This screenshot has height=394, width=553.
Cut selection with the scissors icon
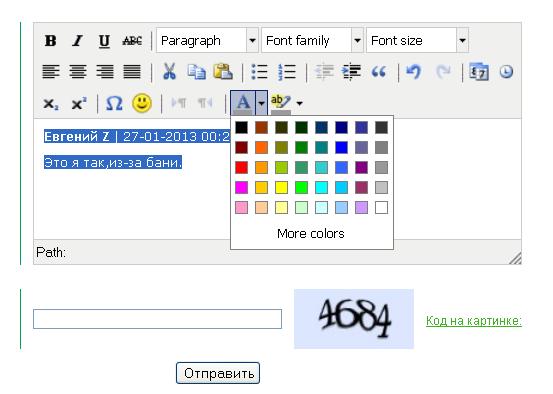pyautogui.click(x=169, y=72)
